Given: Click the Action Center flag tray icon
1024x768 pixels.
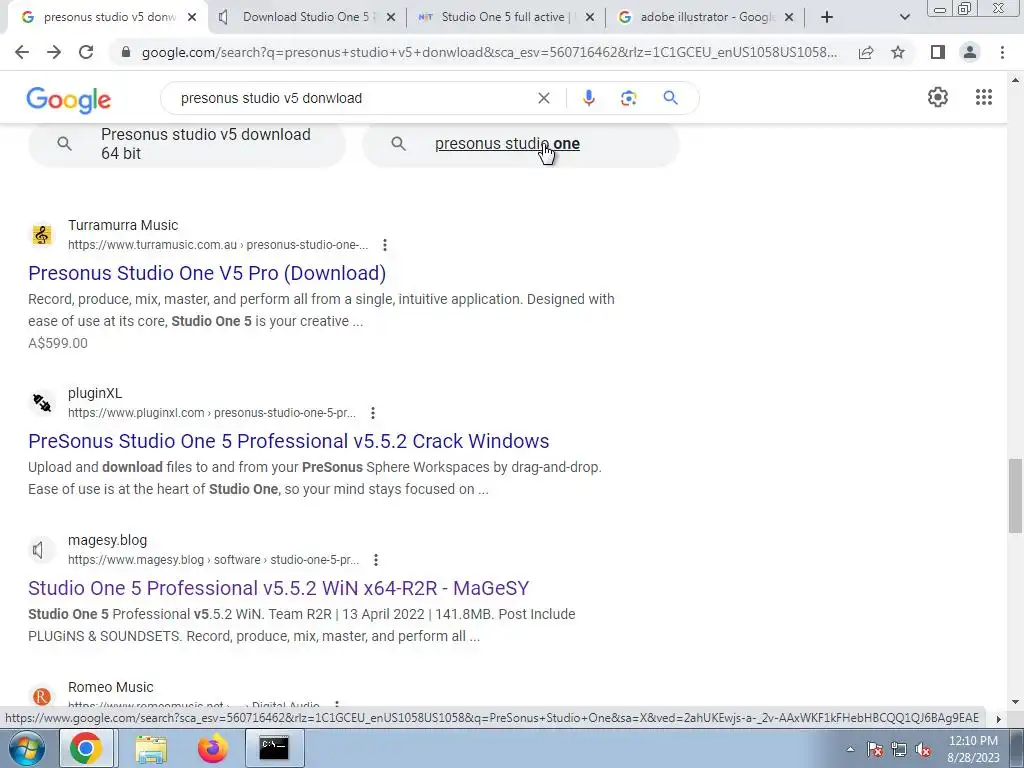Looking at the screenshot, I should pyautogui.click(x=875, y=750).
